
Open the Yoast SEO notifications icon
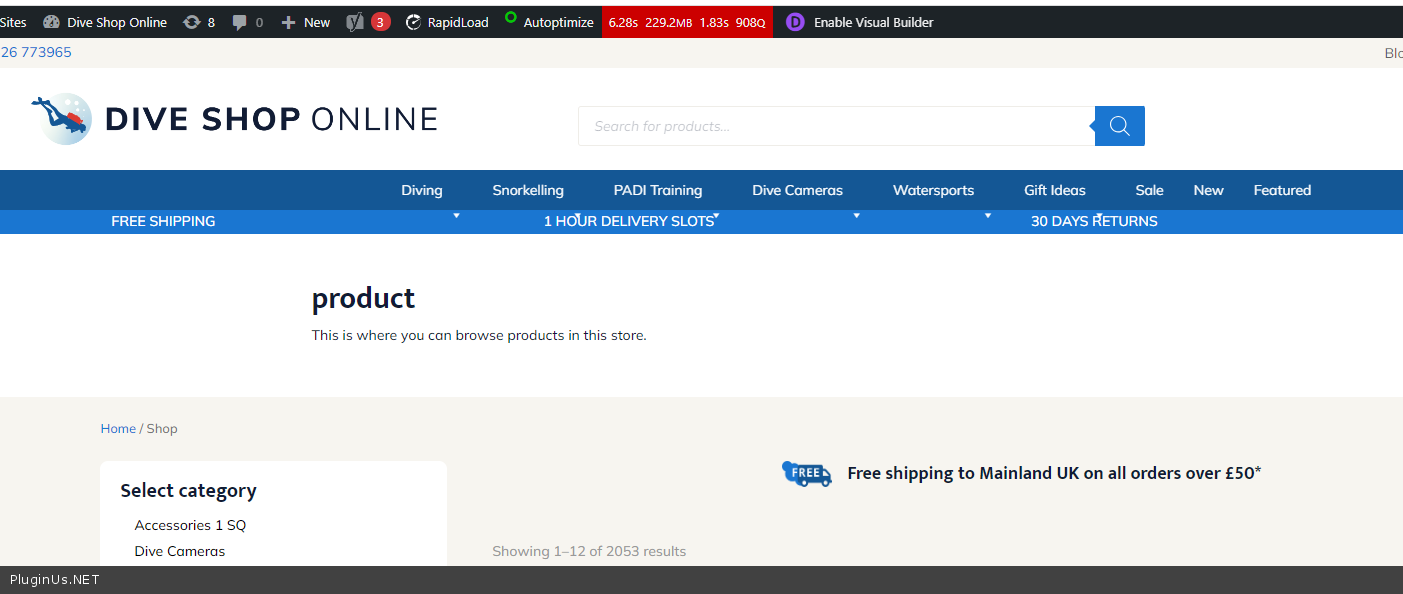[x=355, y=22]
